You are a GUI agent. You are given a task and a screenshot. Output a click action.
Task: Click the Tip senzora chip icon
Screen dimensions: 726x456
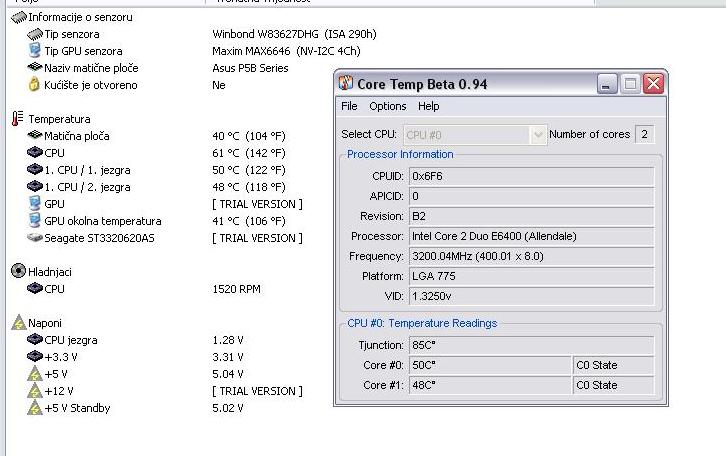click(35, 34)
